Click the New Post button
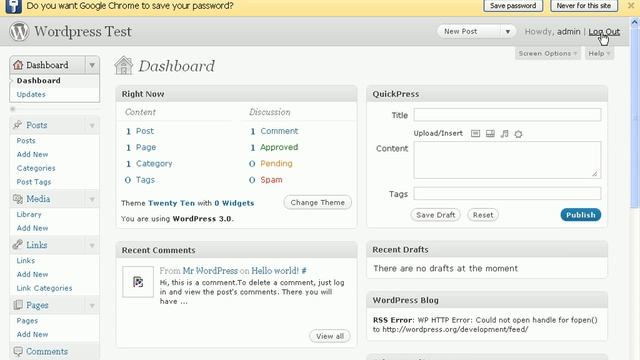Screen dimensions: 640x360 tap(469, 31)
